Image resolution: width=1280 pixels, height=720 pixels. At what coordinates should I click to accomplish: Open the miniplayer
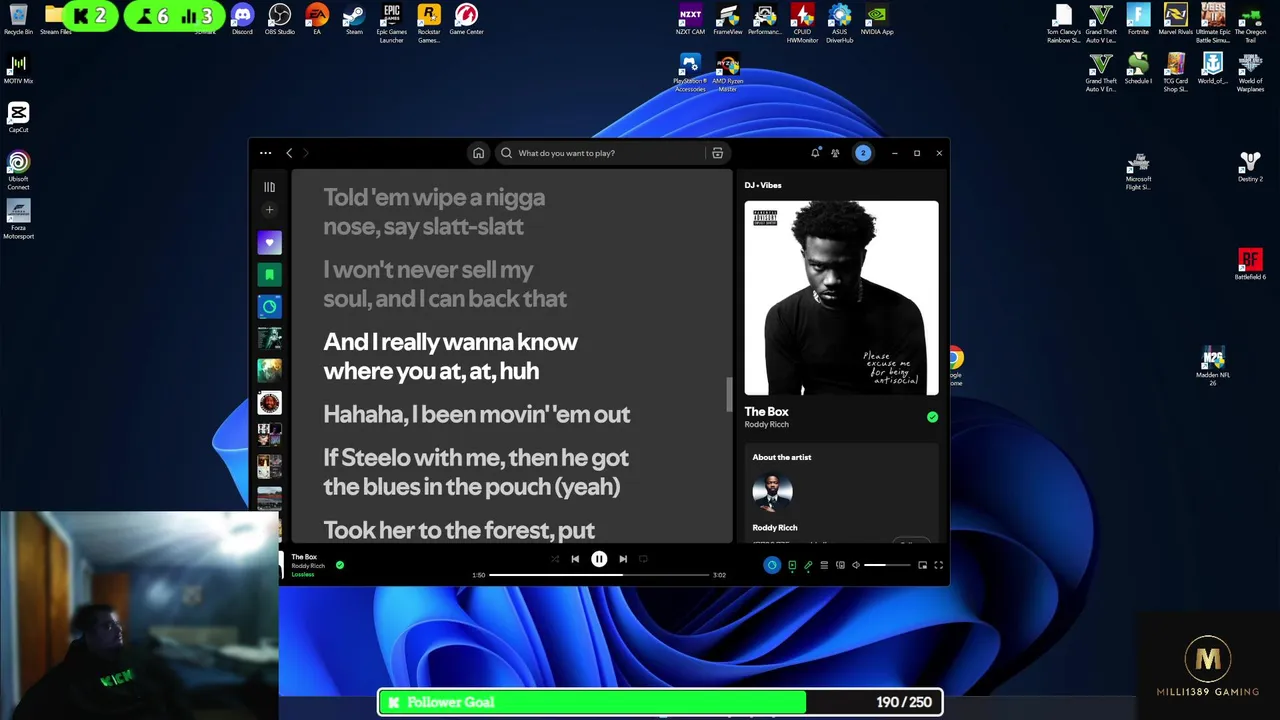point(922,565)
